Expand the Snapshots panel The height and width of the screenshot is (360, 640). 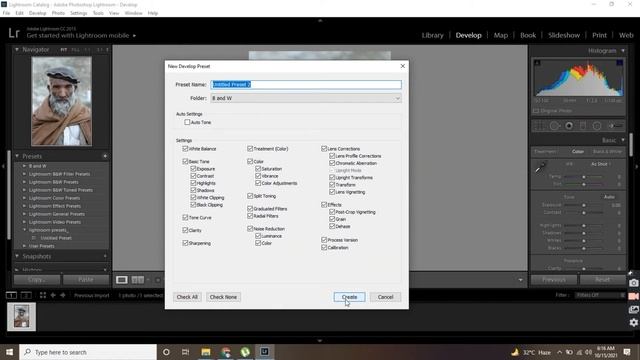click(17, 256)
